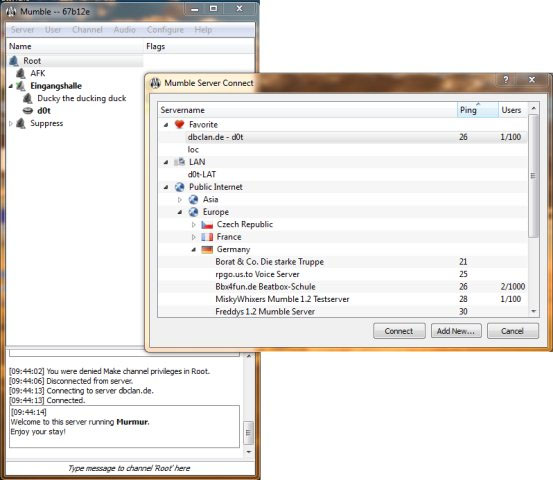The width and height of the screenshot is (553, 480).
Task: Click the Public Internet globe icon
Action: (x=180, y=187)
